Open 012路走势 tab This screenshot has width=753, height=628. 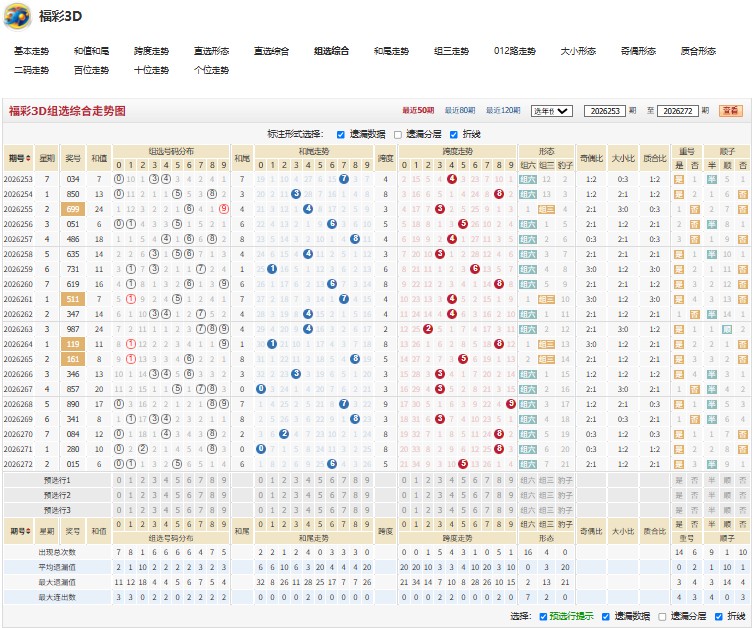pos(514,51)
